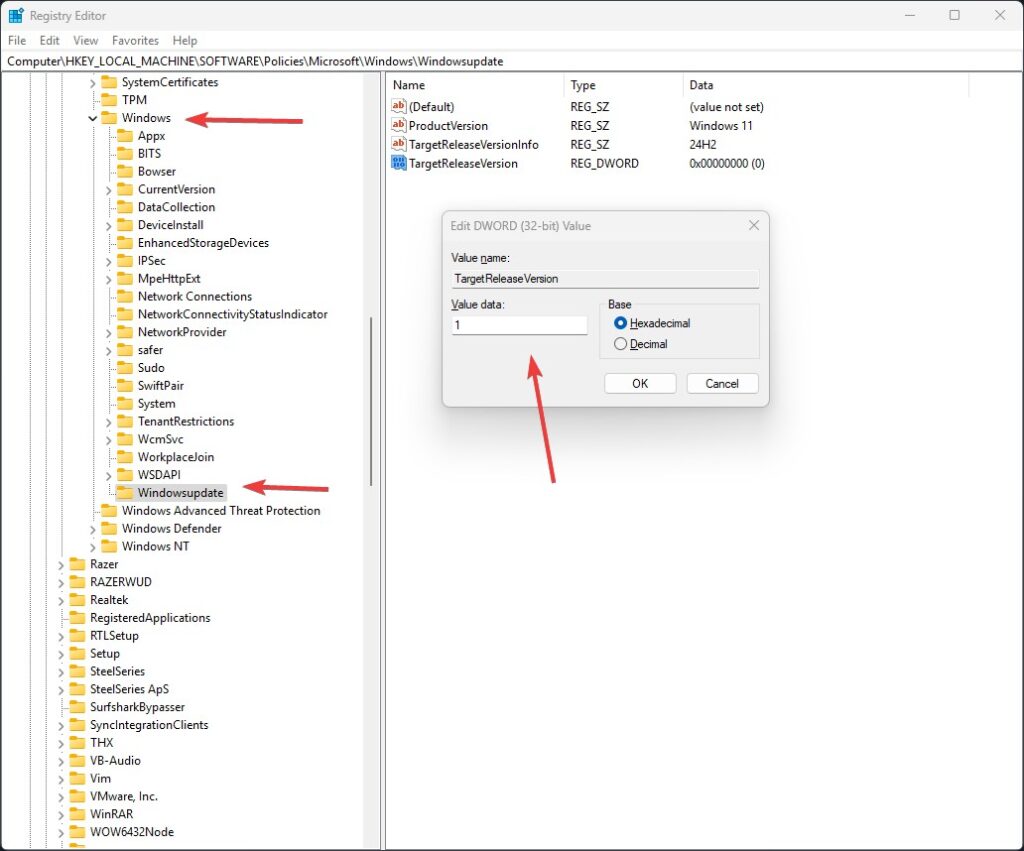Screen dimensions: 1024x851
Task: Click the RegisteredApplications folder icon
Action: coord(78,617)
